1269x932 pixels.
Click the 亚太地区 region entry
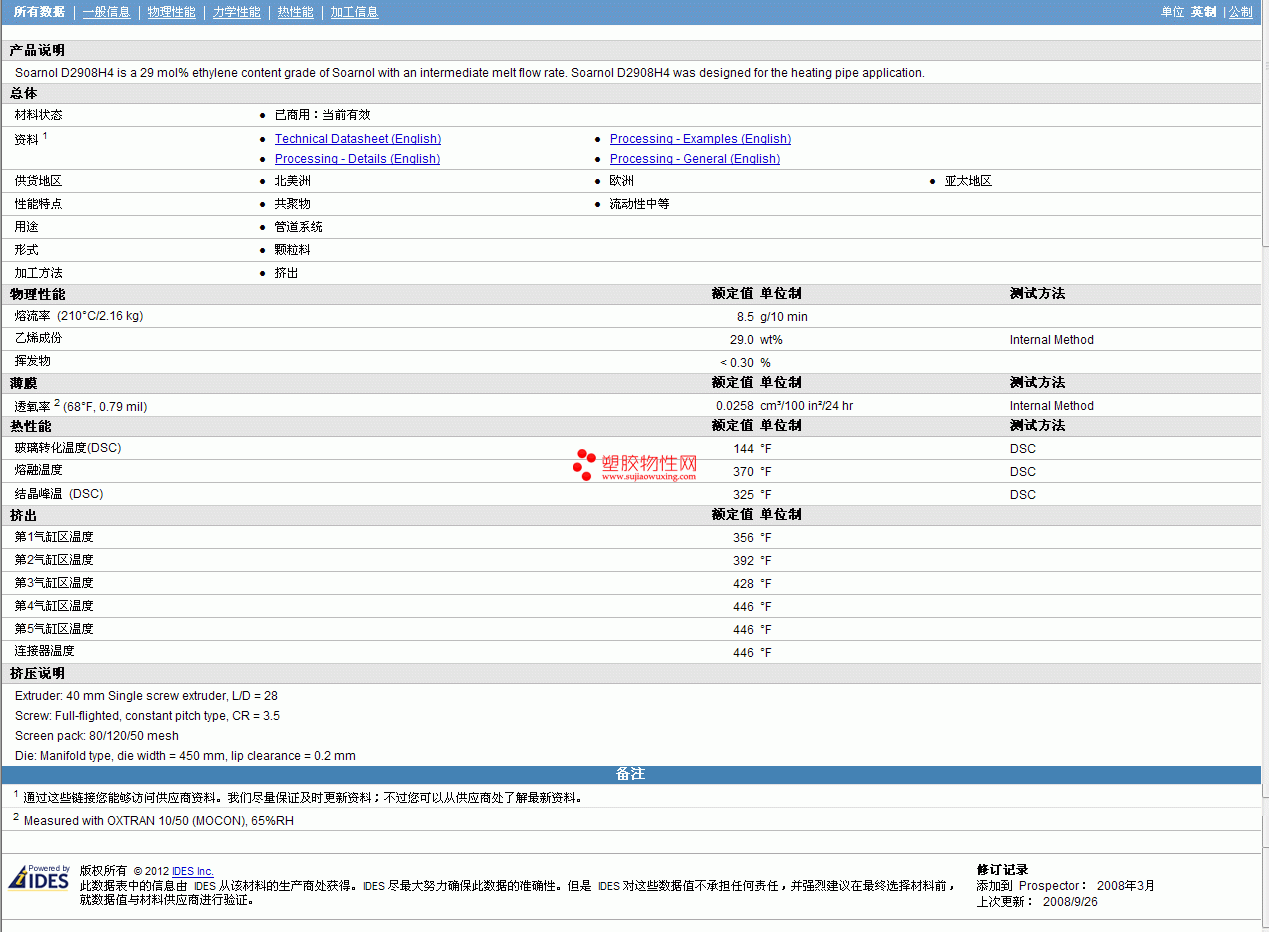tap(968, 181)
